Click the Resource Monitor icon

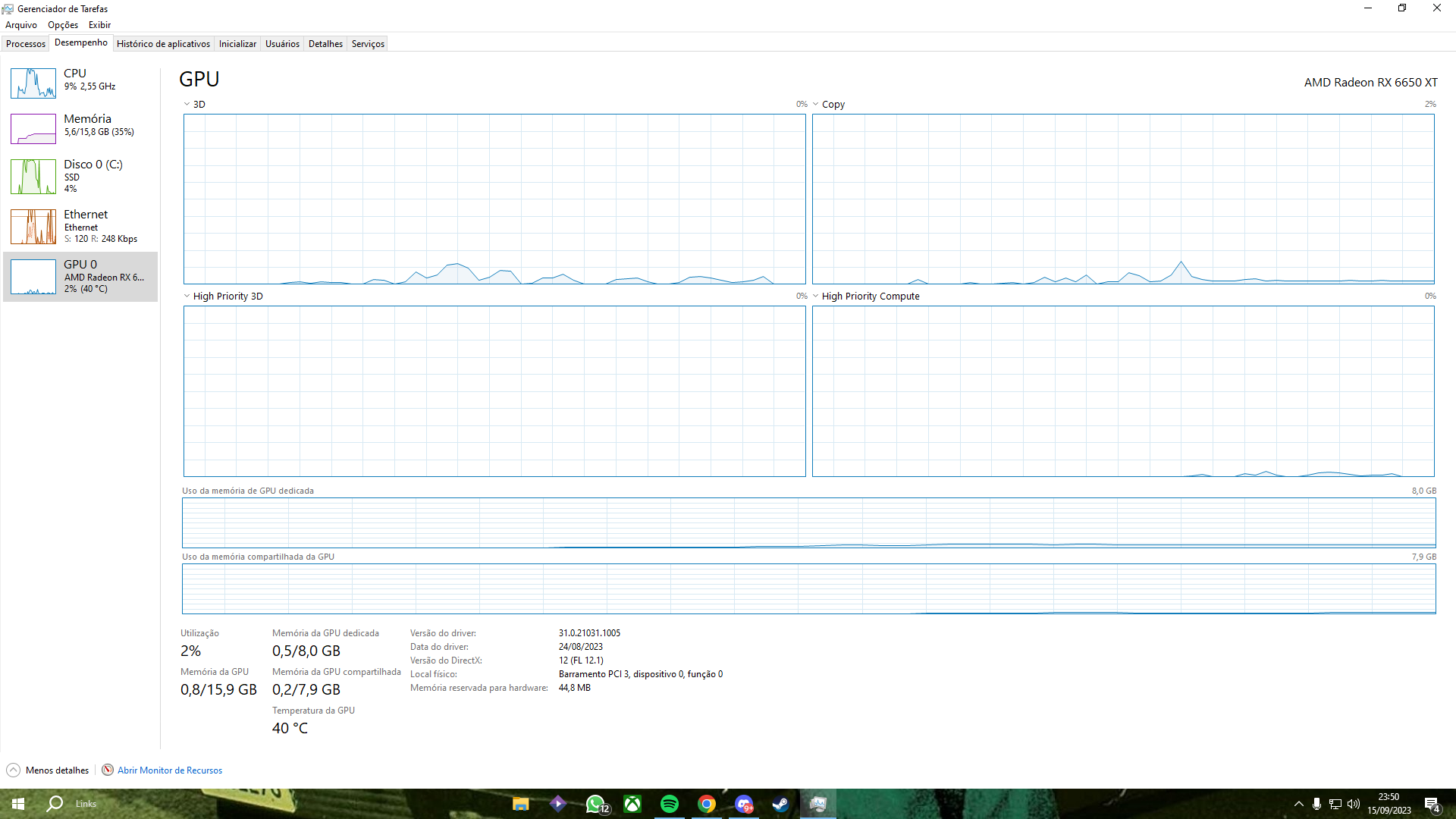point(108,770)
